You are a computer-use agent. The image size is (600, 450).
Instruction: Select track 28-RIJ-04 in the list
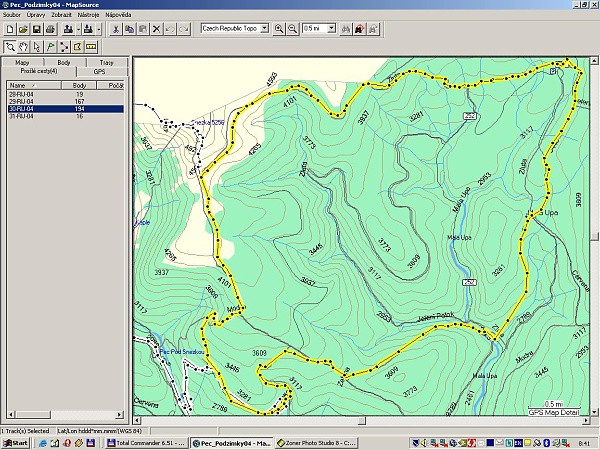tap(65, 94)
